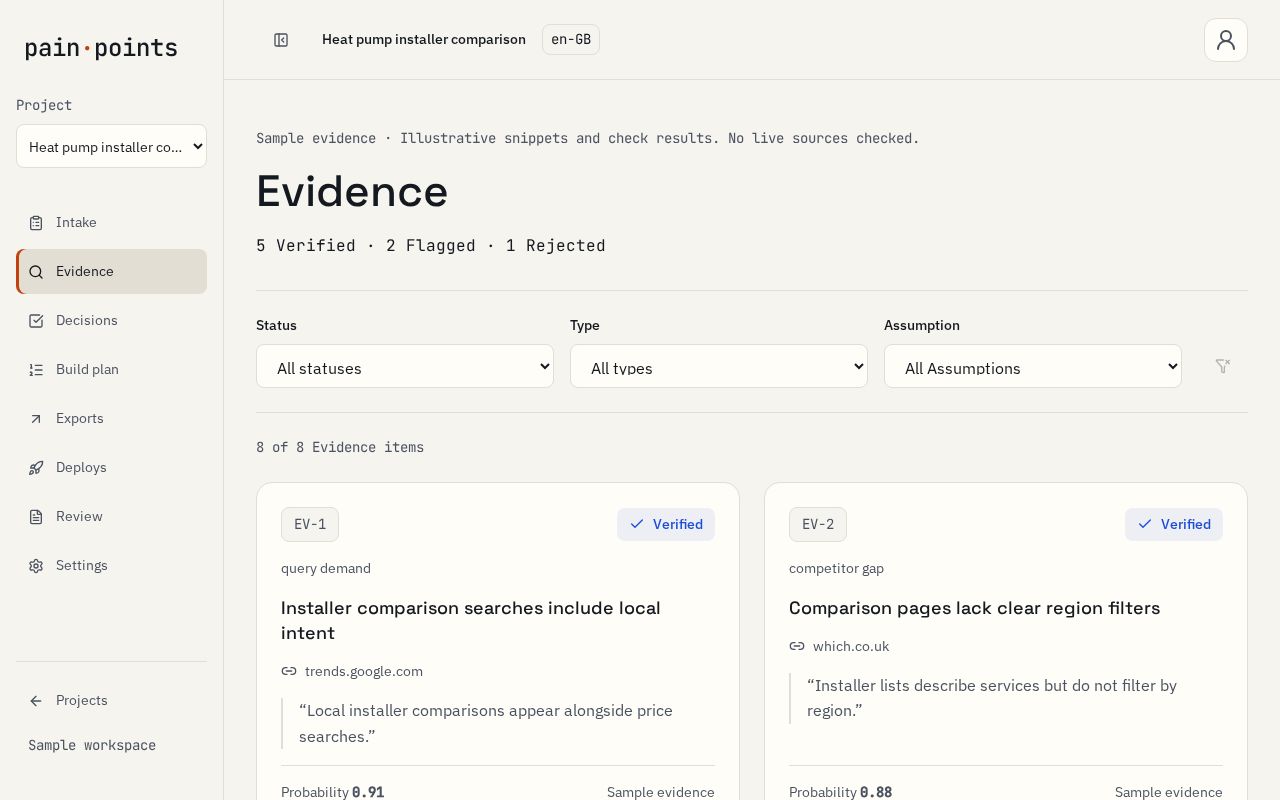Click the 'Sample workspace' label
Image resolution: width=1280 pixels, height=800 pixels.
point(92,746)
